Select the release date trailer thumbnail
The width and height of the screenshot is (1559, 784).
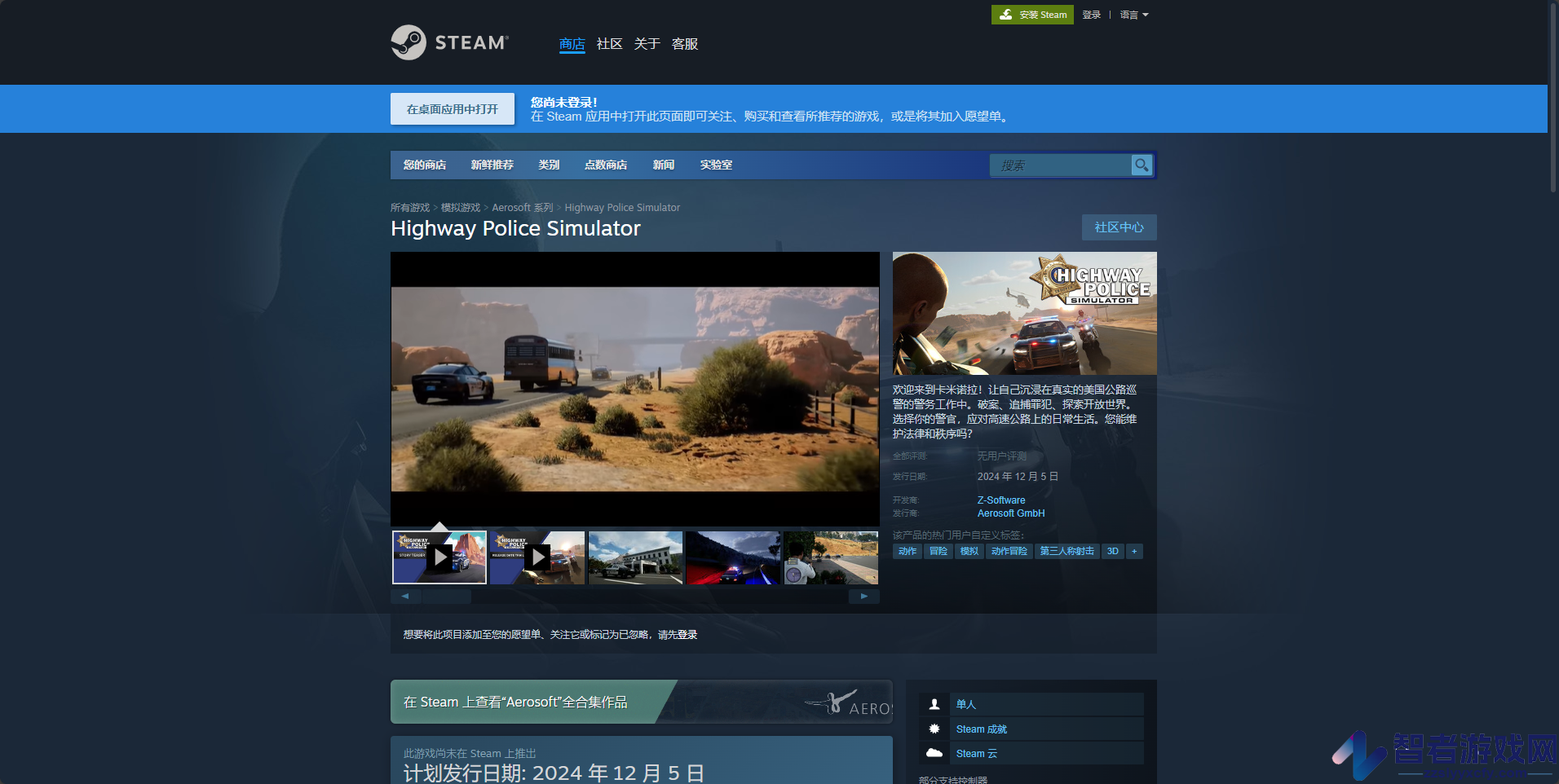pos(537,557)
